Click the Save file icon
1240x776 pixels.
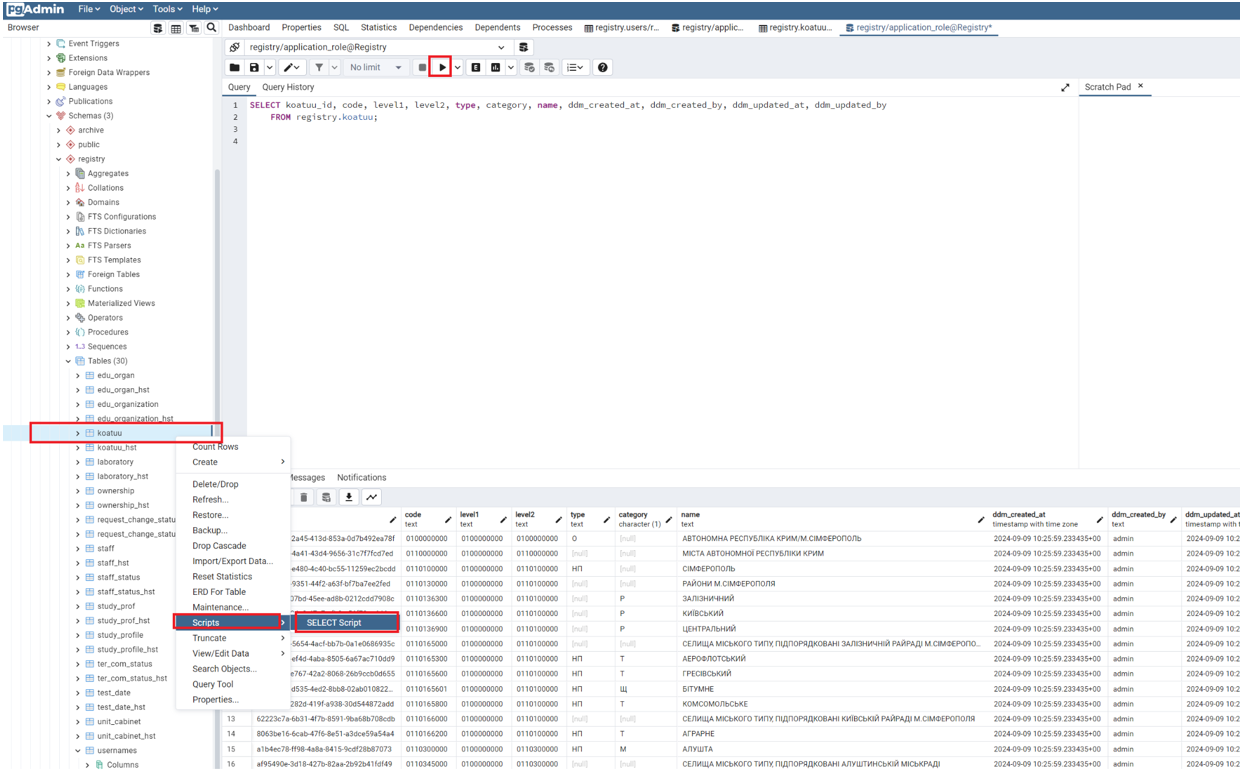click(x=254, y=67)
